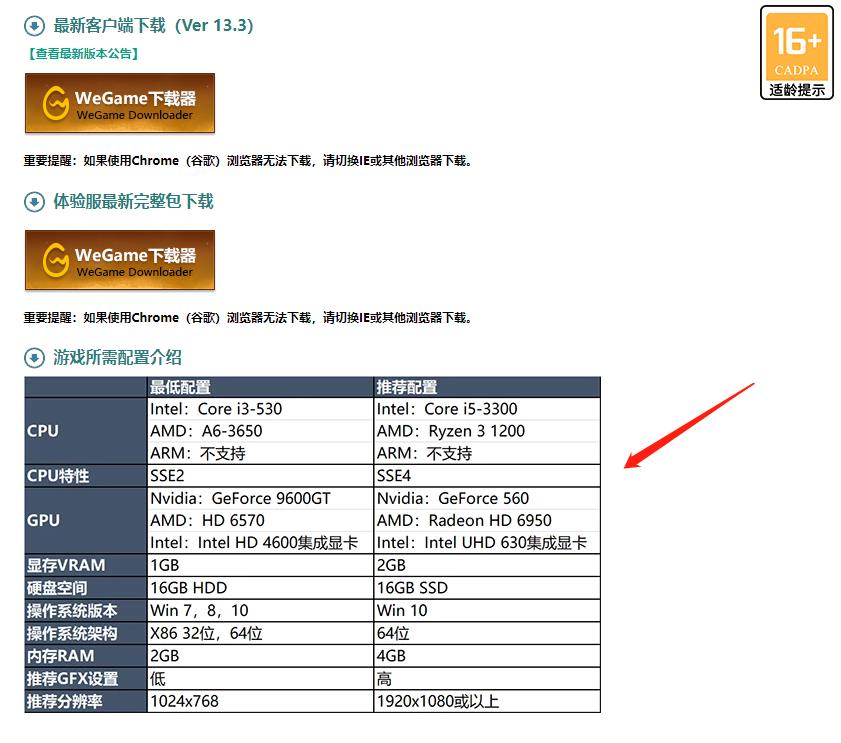The width and height of the screenshot is (841, 743).
Task: Click the 内存RAM row label
Action: click(x=86, y=656)
